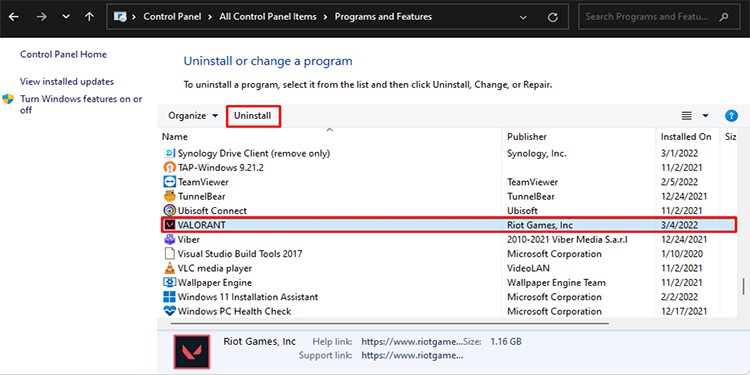Select the Windows 11 Installation Assistant icon

click(169, 297)
